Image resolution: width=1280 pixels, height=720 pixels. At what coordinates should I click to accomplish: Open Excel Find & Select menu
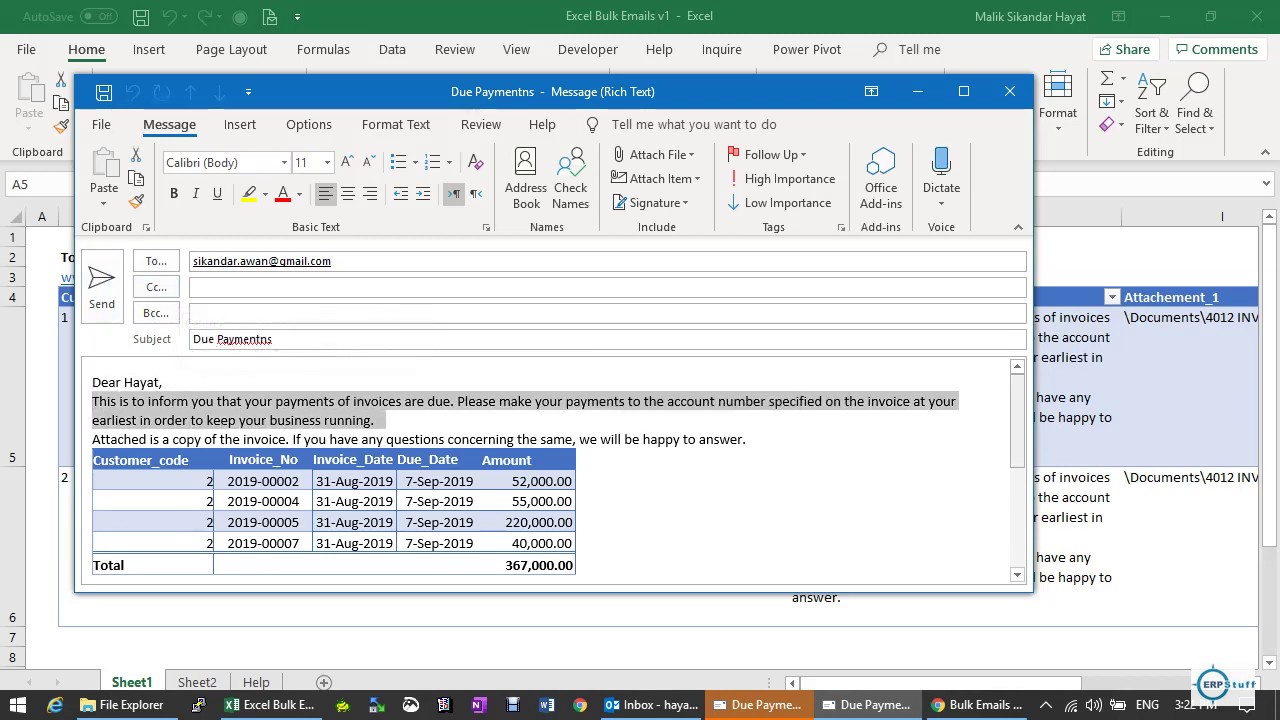coord(1195,103)
